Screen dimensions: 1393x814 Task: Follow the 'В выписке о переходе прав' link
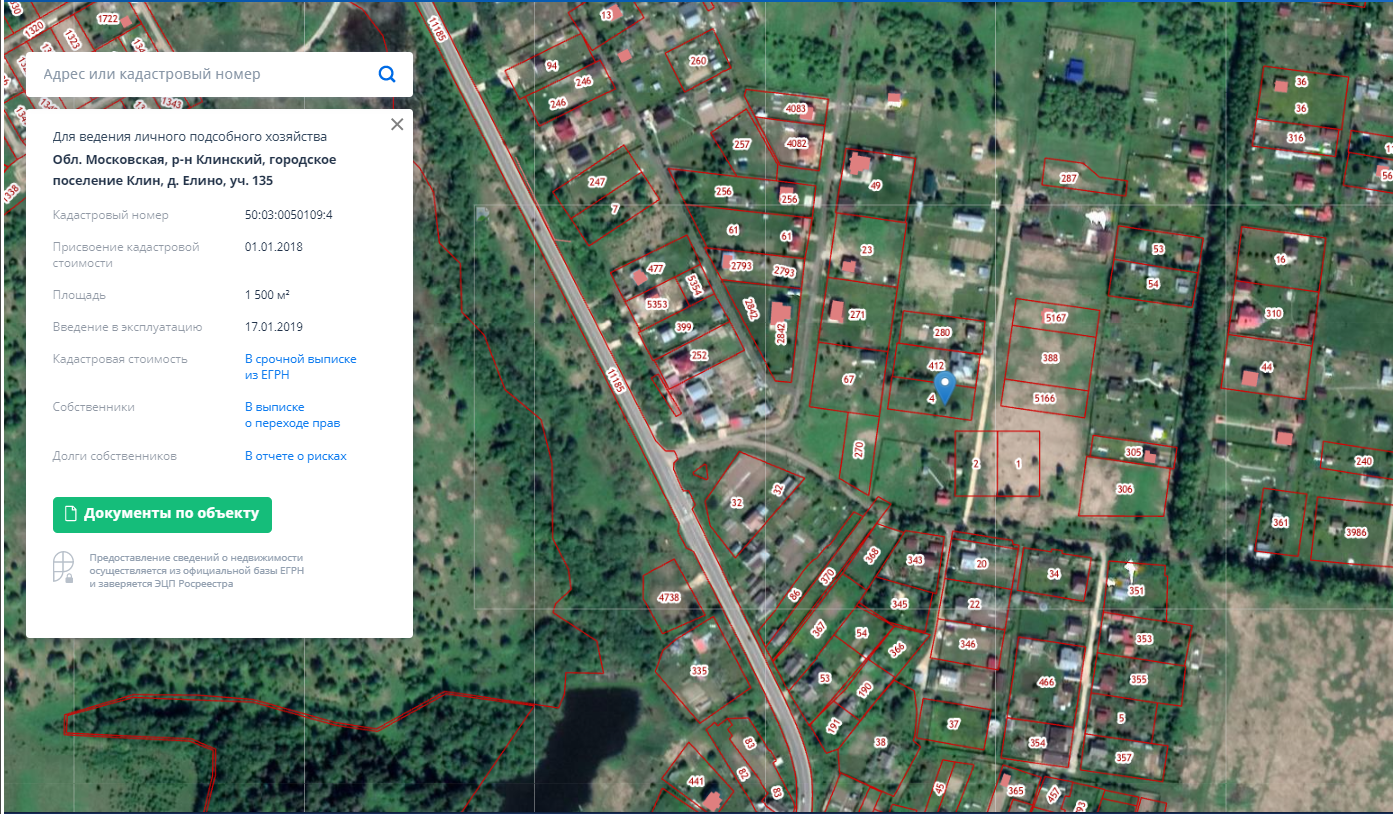click(x=293, y=415)
